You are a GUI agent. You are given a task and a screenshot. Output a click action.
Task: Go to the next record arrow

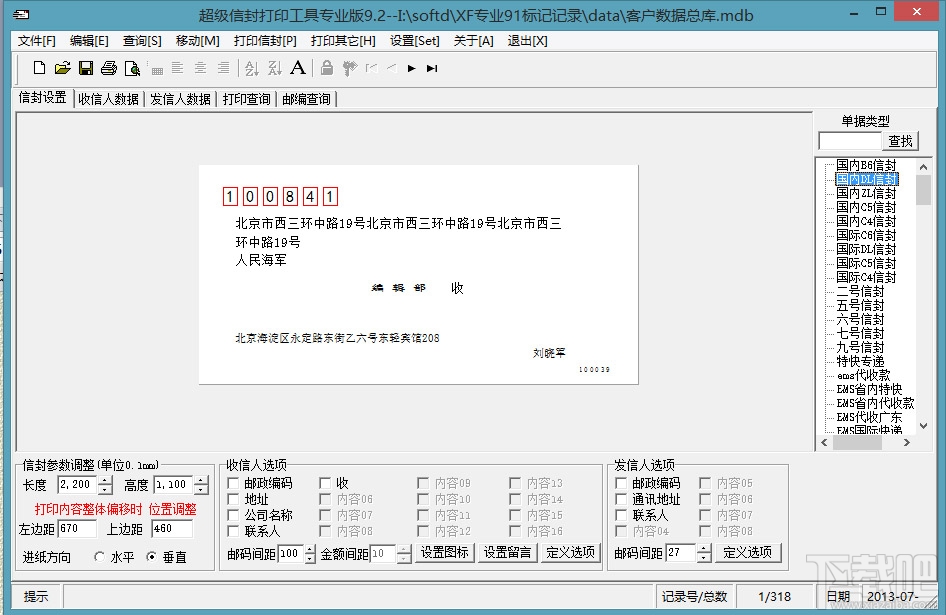411,68
